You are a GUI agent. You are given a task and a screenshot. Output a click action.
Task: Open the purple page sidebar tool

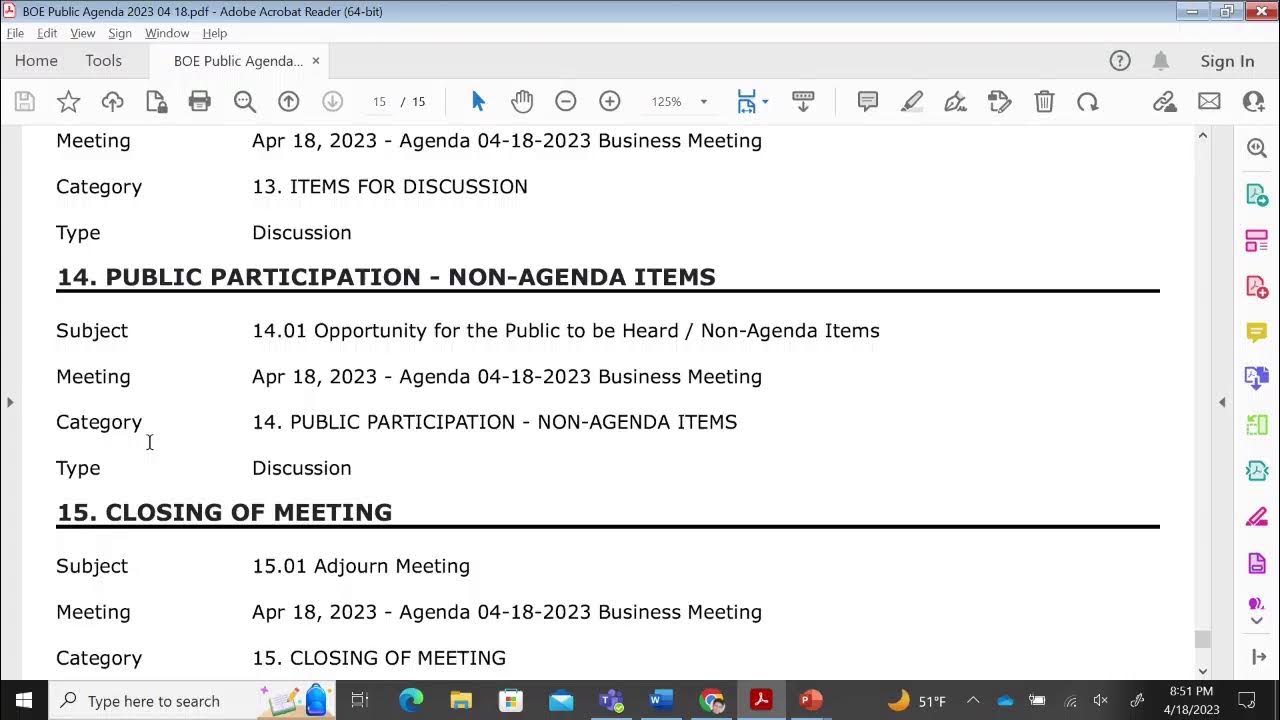pos(1257,562)
